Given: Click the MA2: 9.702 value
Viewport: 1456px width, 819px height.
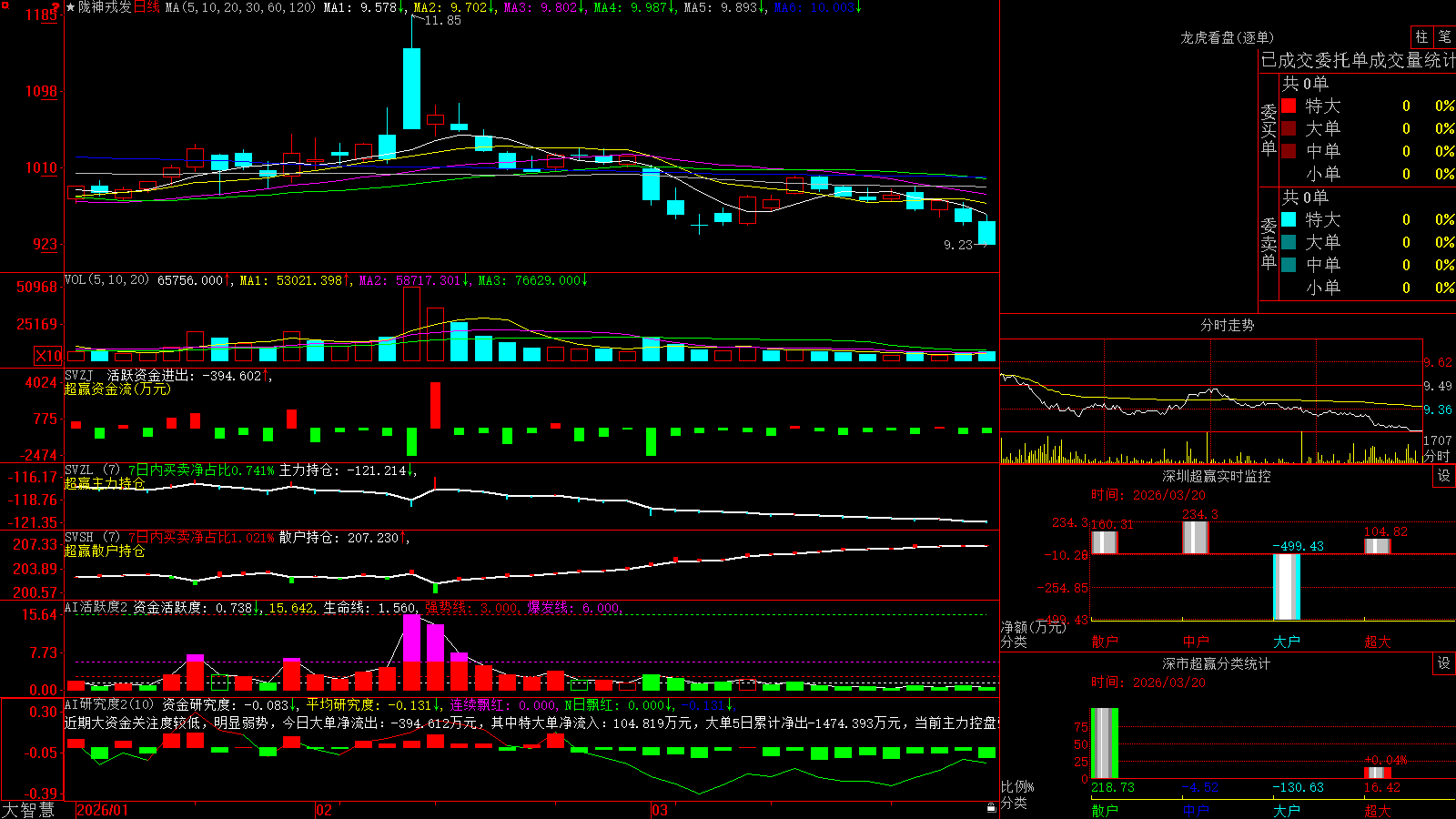Looking at the screenshot, I should click(453, 7).
